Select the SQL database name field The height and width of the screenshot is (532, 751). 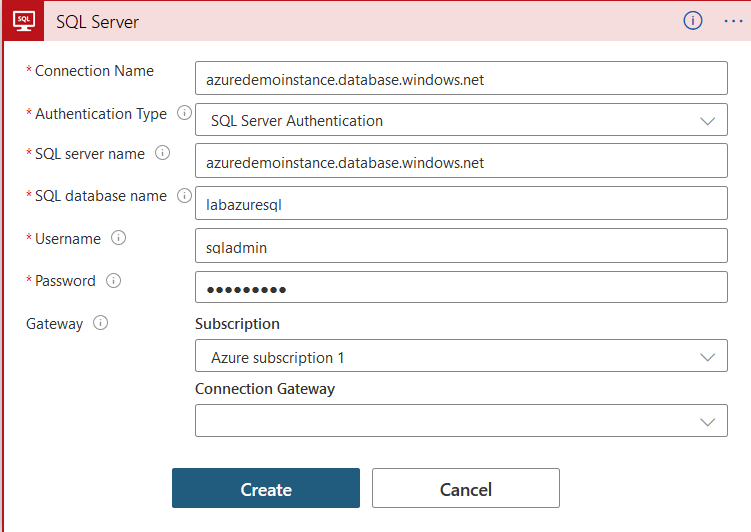(x=461, y=203)
